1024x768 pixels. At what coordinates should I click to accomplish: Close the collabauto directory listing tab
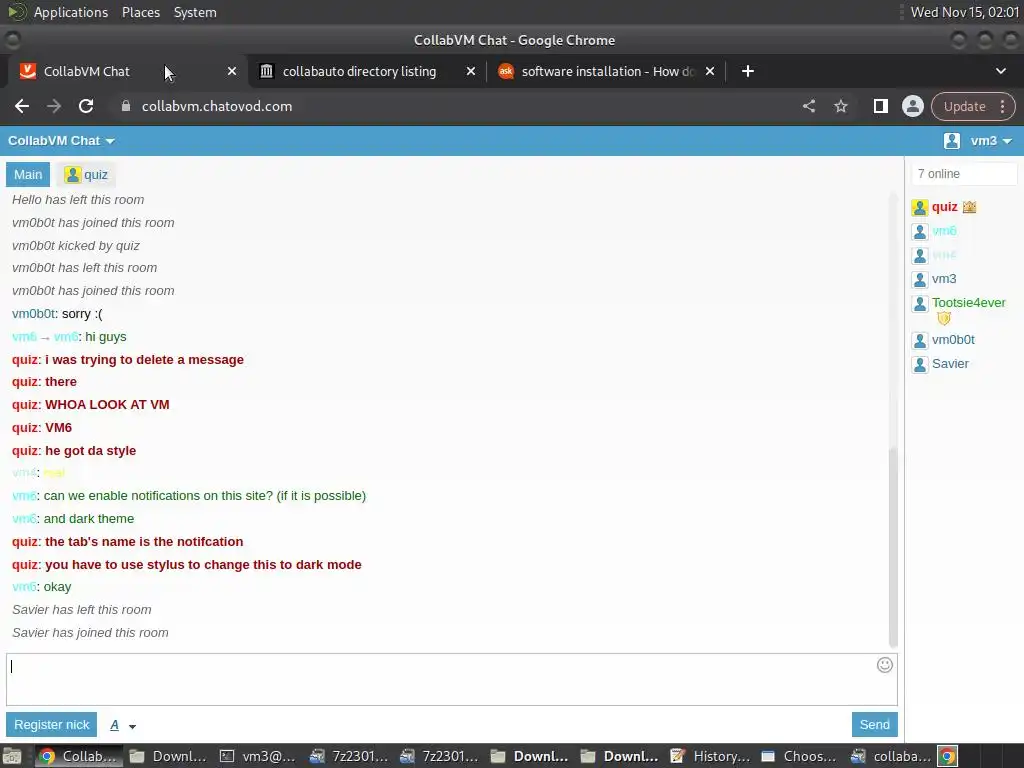coord(470,71)
